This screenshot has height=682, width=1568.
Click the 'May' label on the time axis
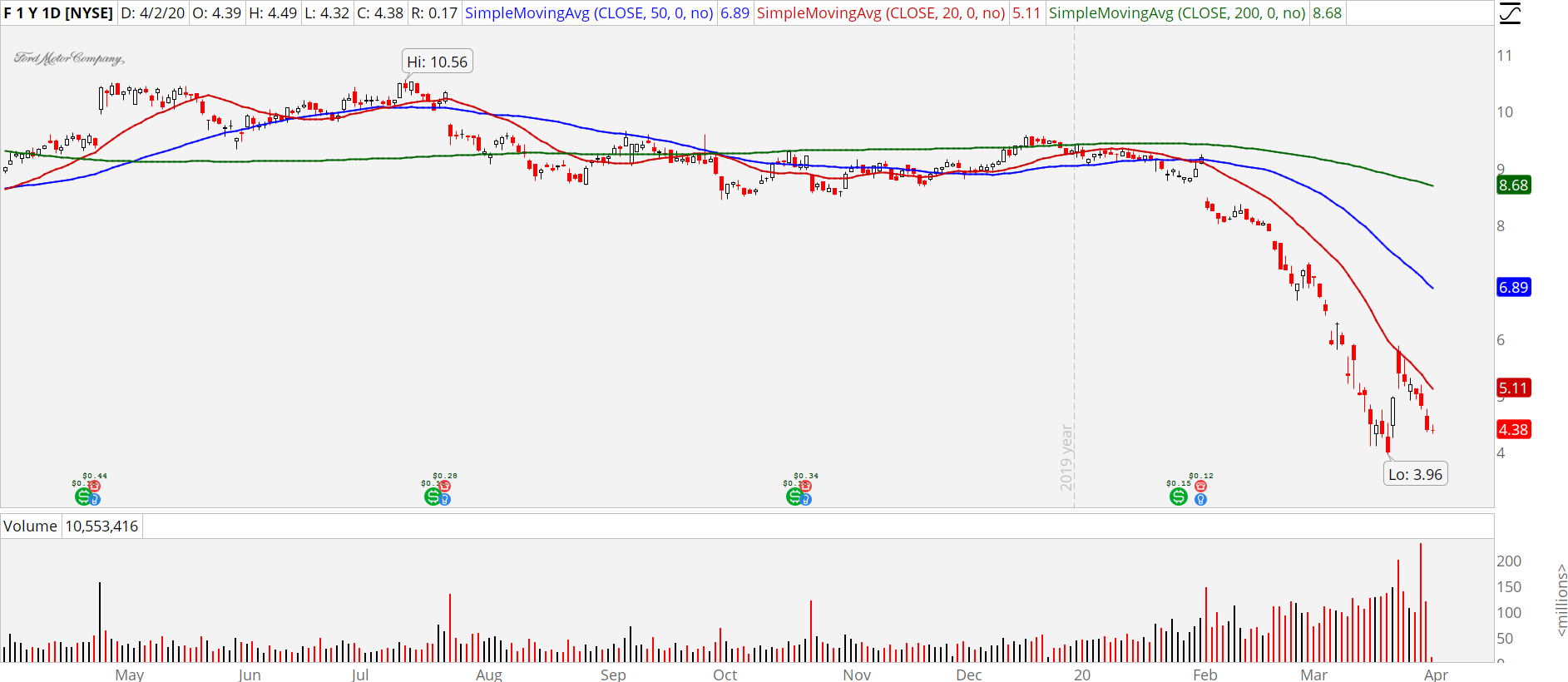(130, 675)
